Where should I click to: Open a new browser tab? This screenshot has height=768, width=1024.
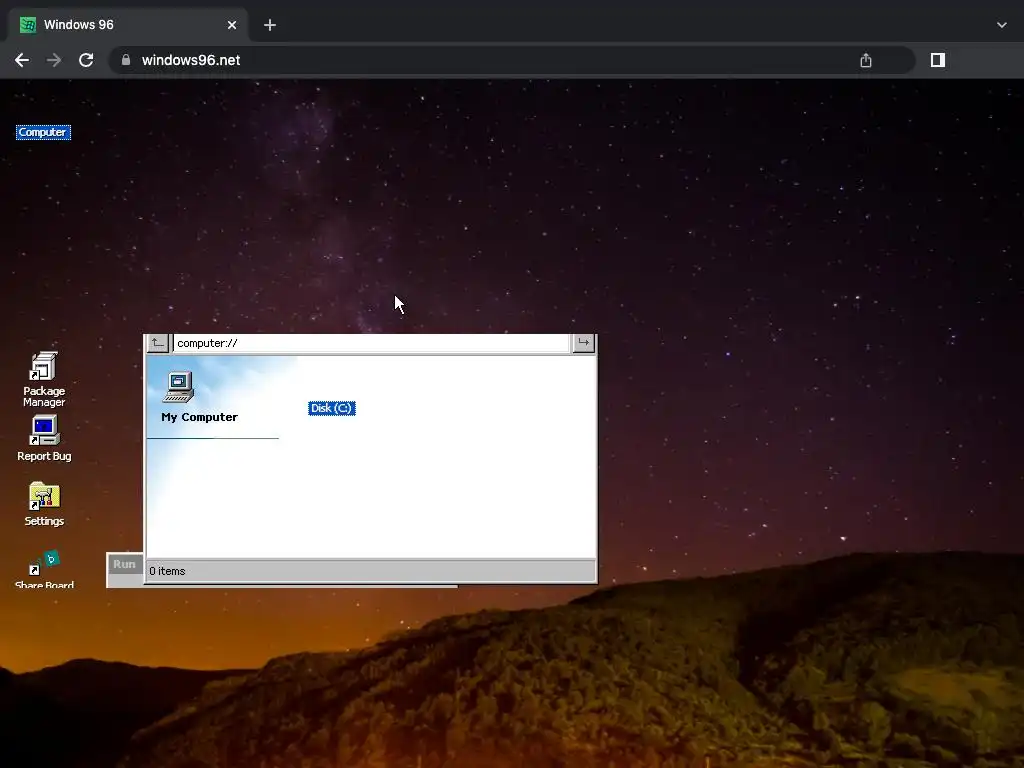click(270, 25)
